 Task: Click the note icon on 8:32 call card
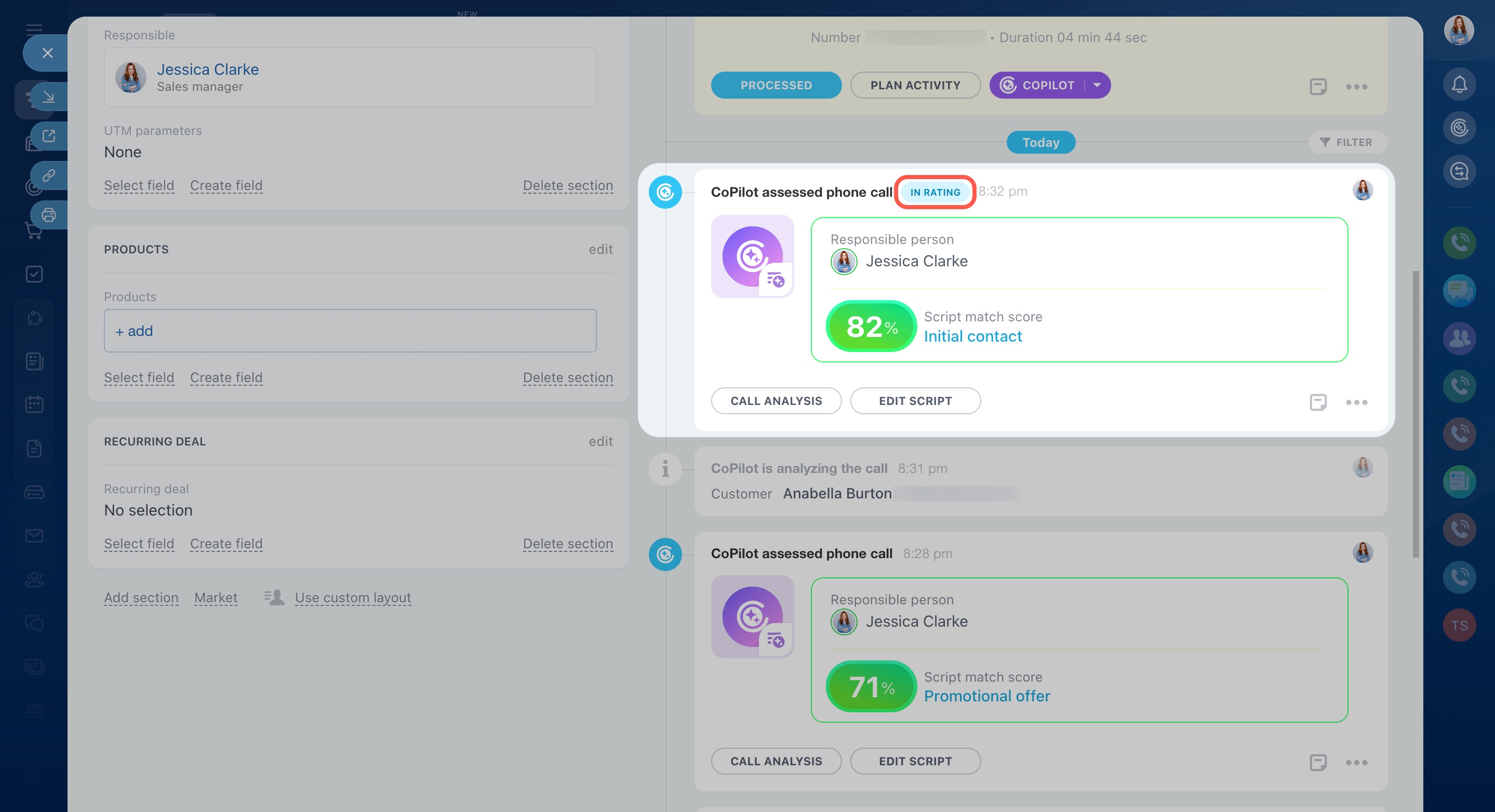[x=1317, y=402]
